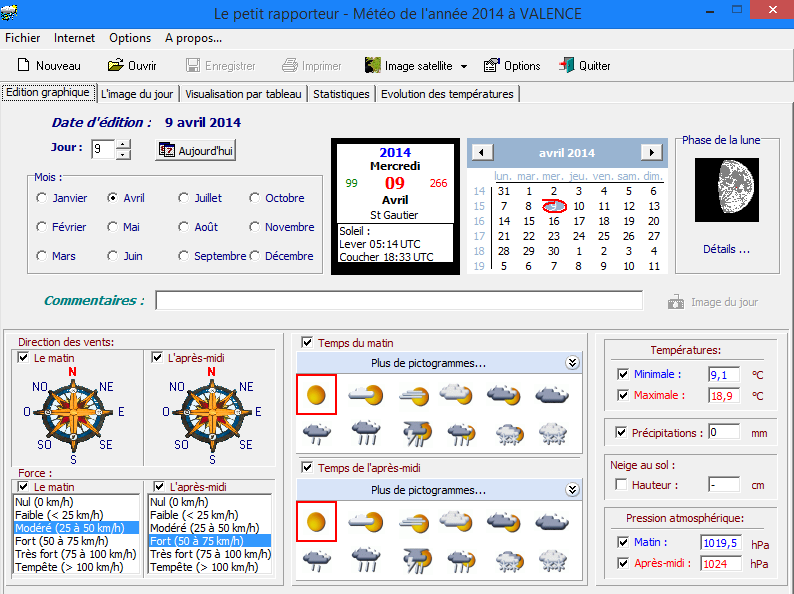Go to next month in calendar

point(652,152)
